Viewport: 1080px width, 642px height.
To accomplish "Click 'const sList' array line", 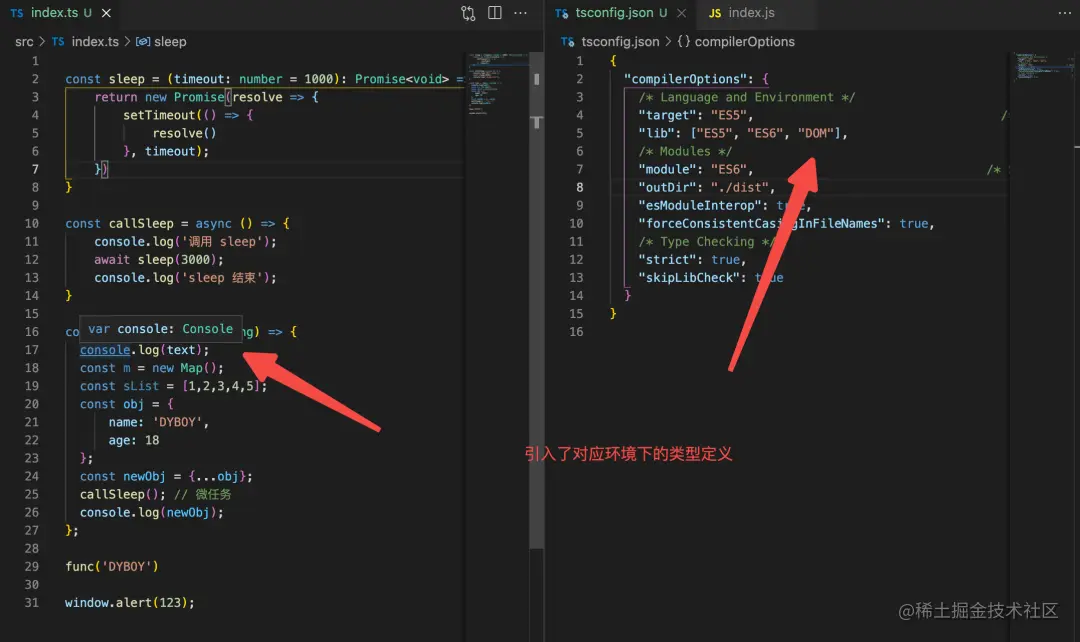I will tap(173, 386).
